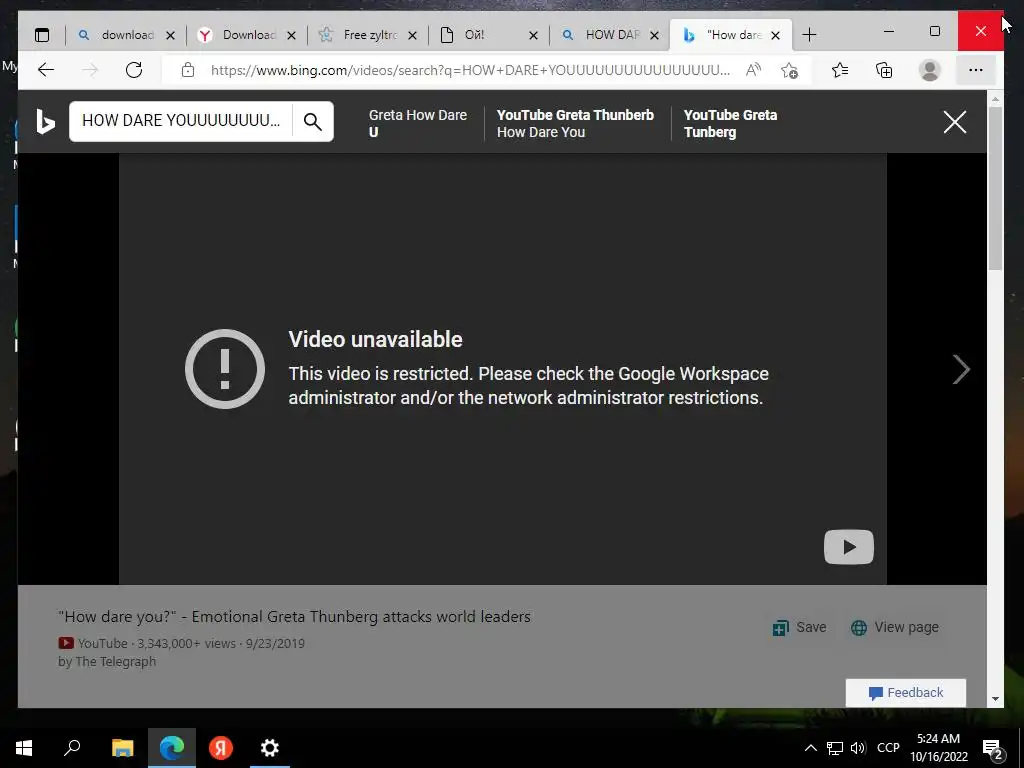
Task: Click 'by The Telegraph' text
Action: click(x=107, y=662)
